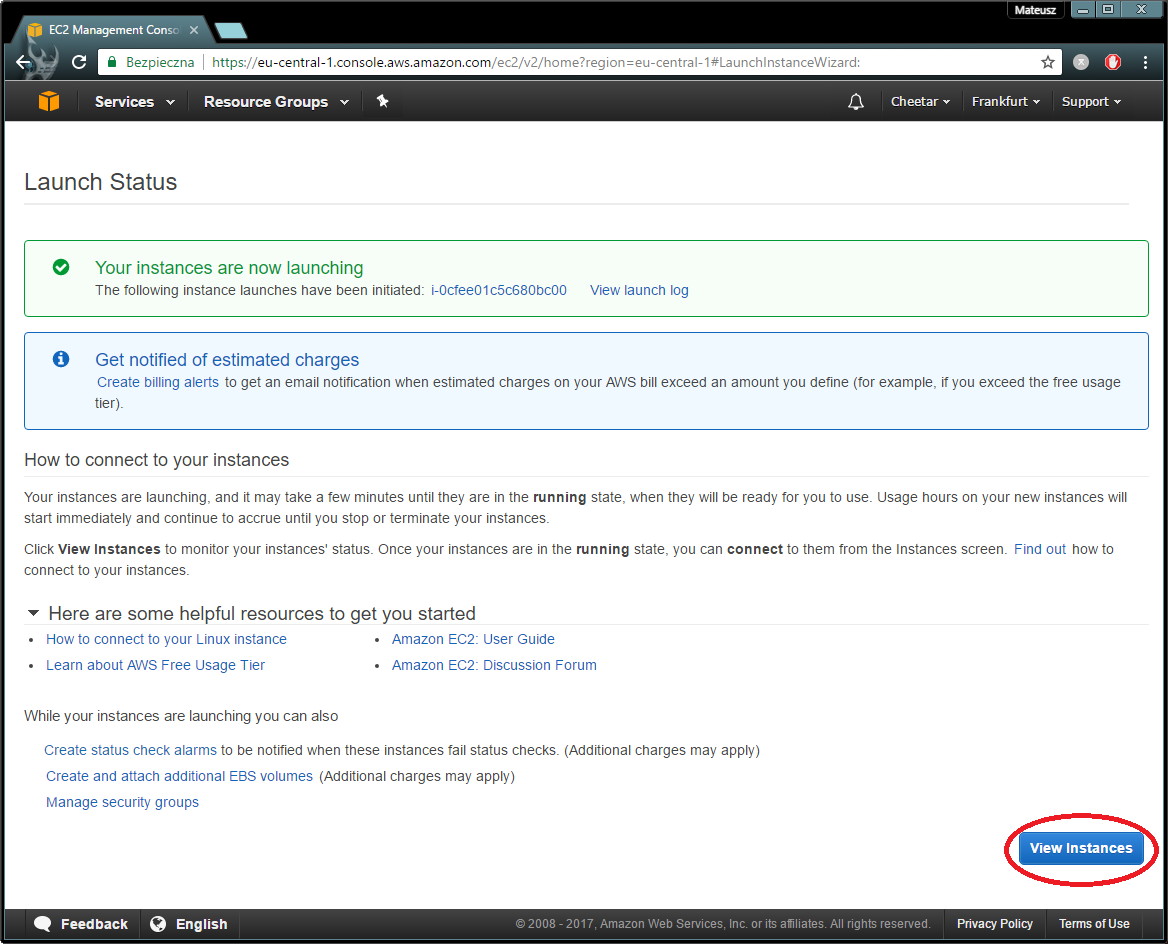
Task: Open the notifications bell icon
Action: tap(855, 102)
